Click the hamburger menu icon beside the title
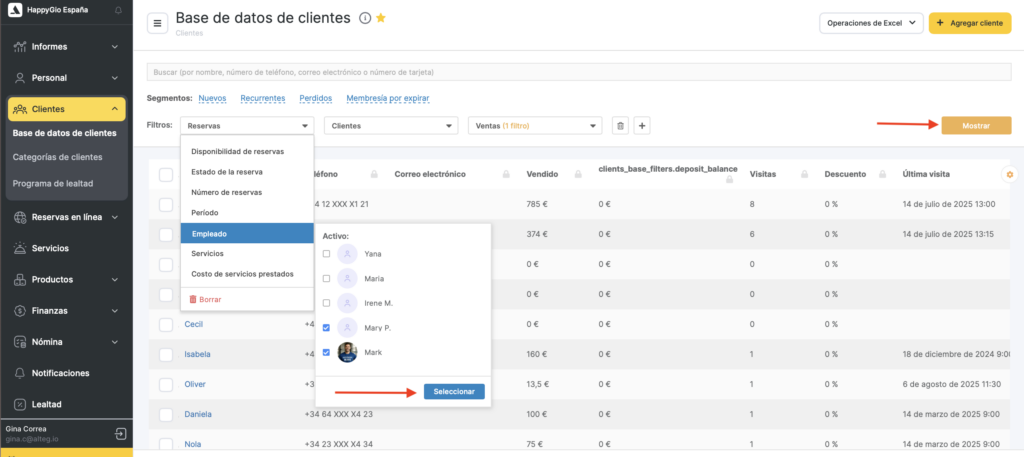The width and height of the screenshot is (1024, 457). (x=158, y=24)
